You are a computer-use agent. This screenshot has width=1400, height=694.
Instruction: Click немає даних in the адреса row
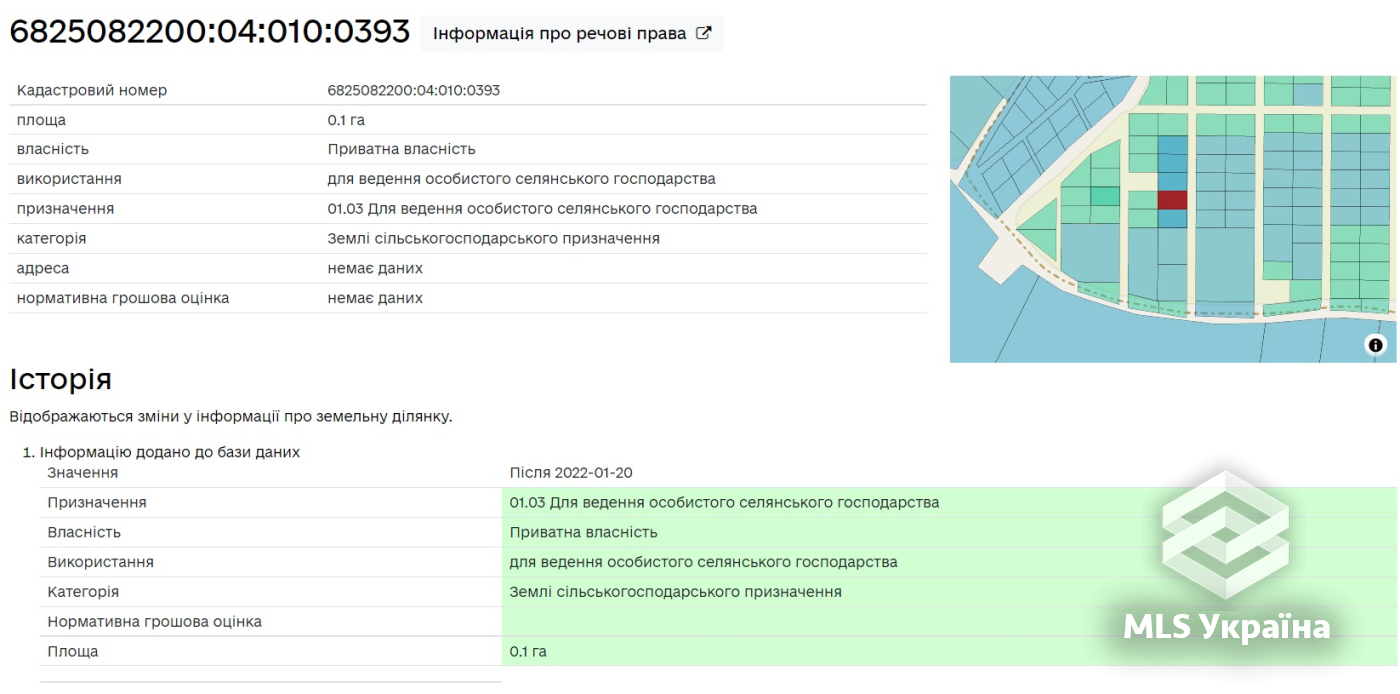pos(375,268)
